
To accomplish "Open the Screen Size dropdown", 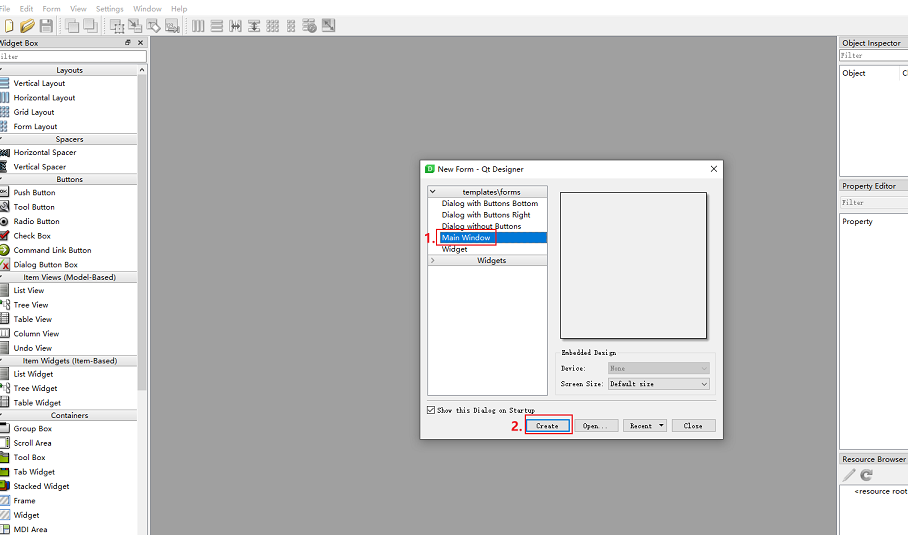I will 658,384.
